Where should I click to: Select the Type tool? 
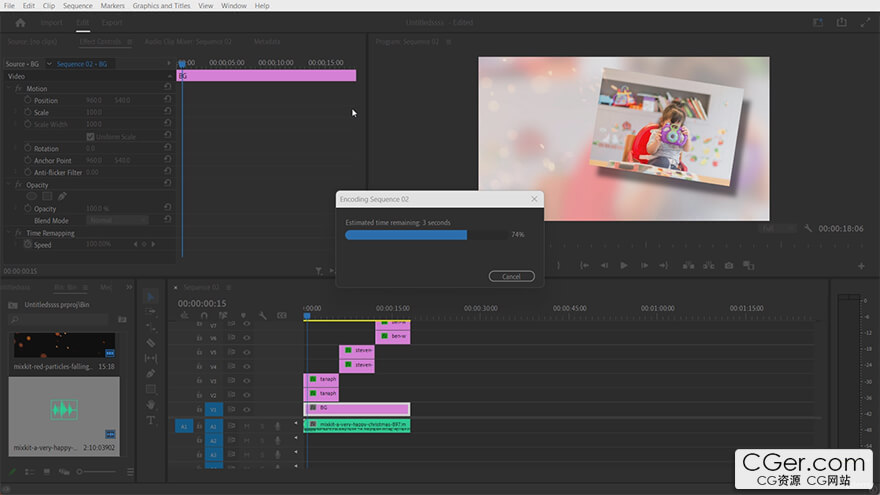pos(151,420)
